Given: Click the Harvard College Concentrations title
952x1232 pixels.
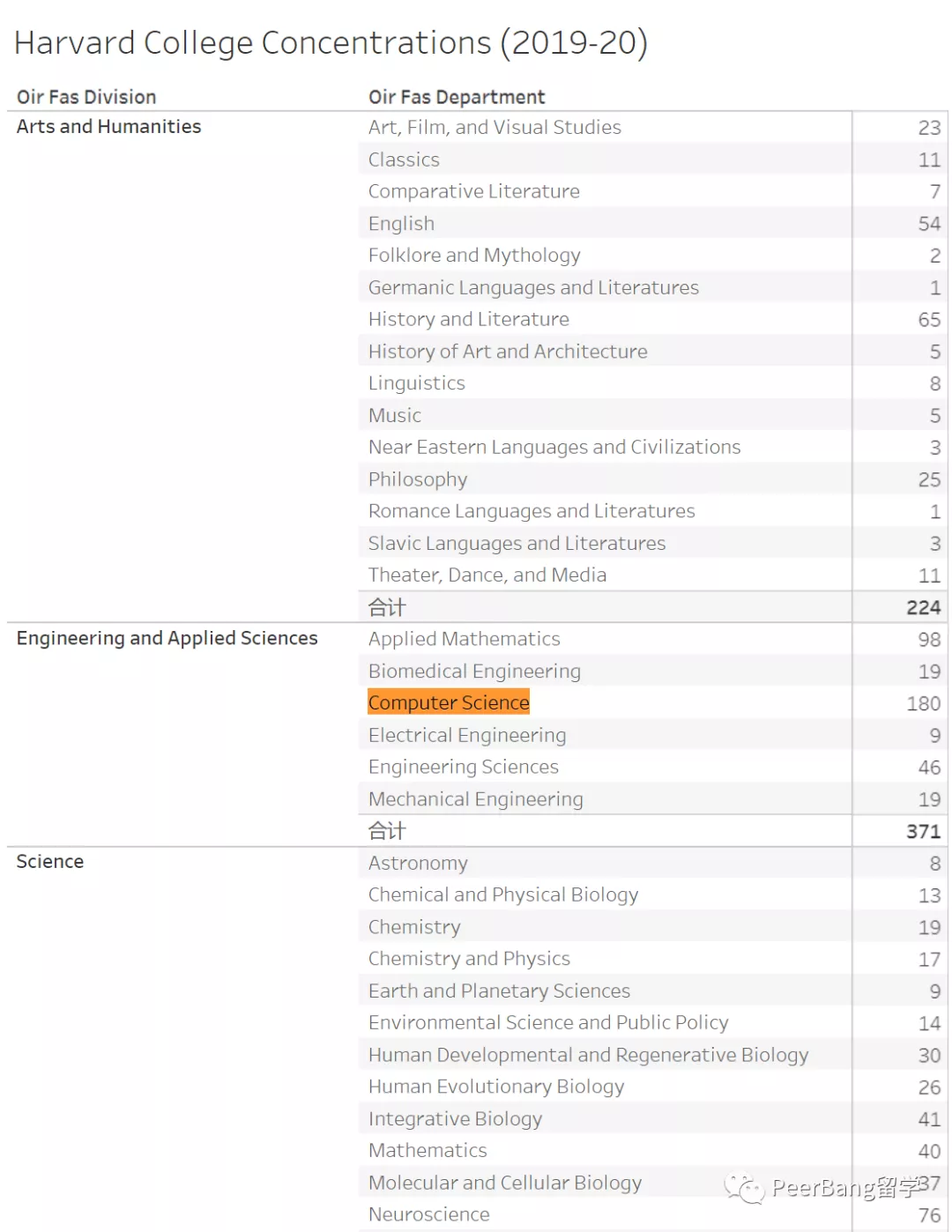Looking at the screenshot, I should 331,42.
